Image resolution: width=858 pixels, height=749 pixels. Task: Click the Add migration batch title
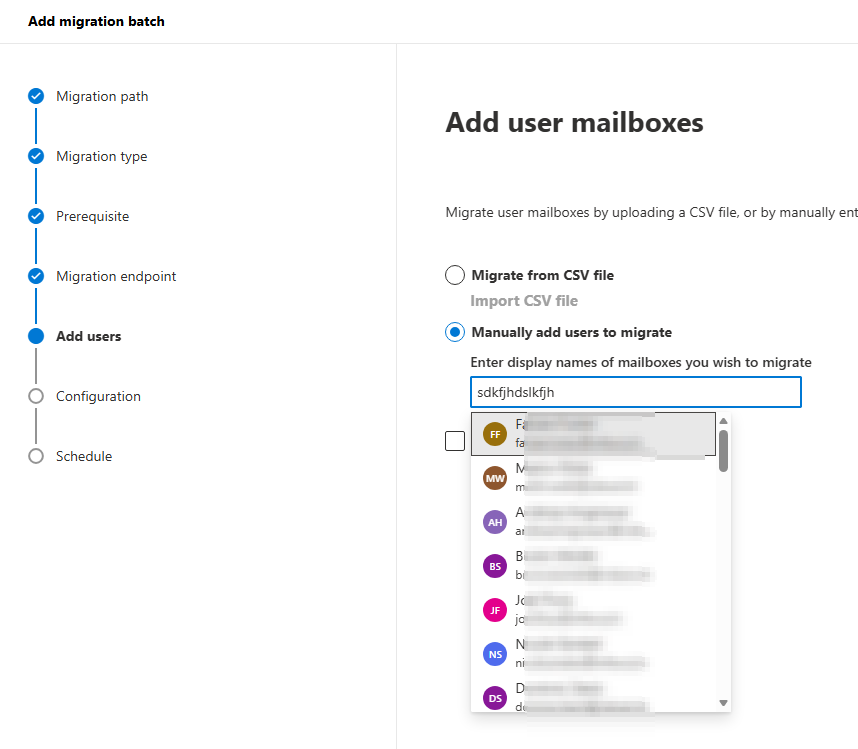(96, 21)
